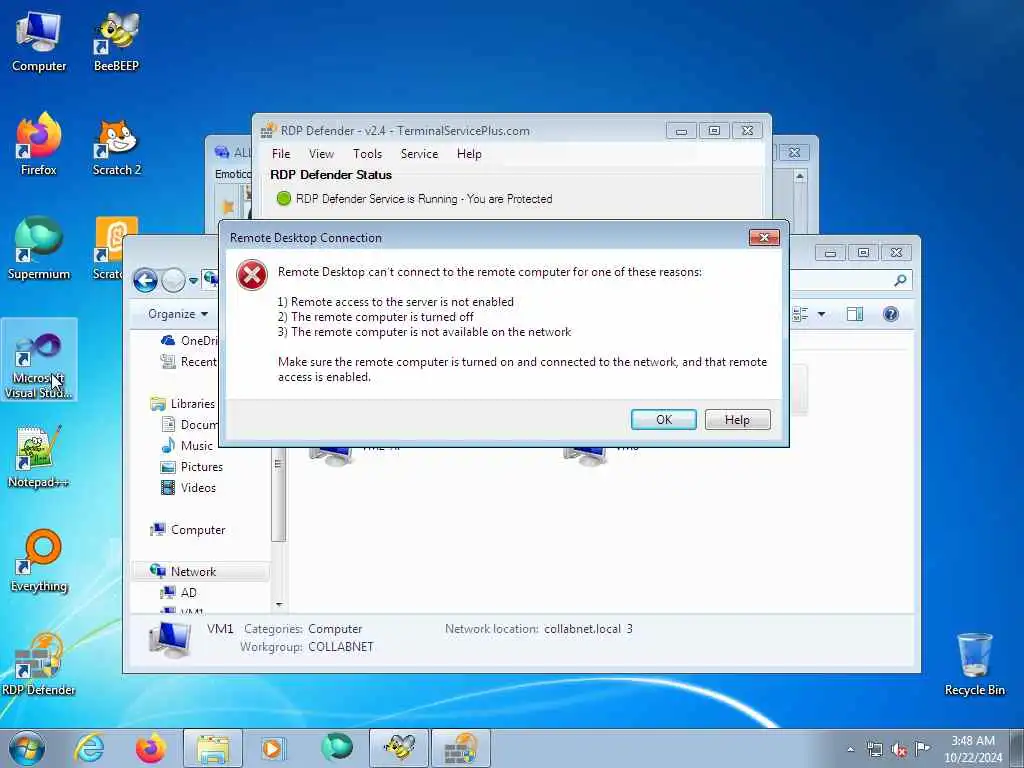Open File menu in RDP Defender
1024x768 pixels.
(281, 153)
